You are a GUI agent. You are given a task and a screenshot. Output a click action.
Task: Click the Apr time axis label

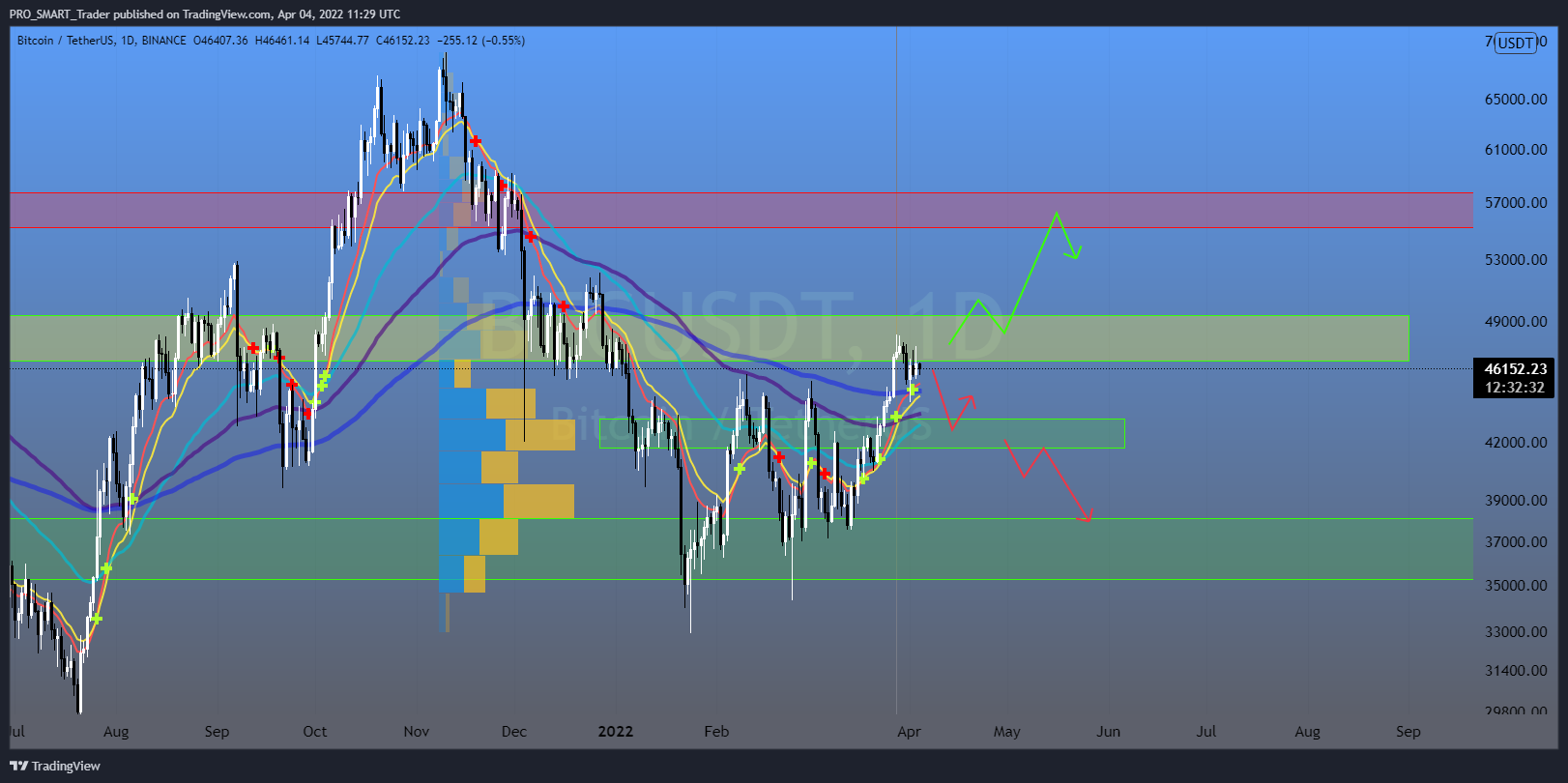[x=909, y=732]
